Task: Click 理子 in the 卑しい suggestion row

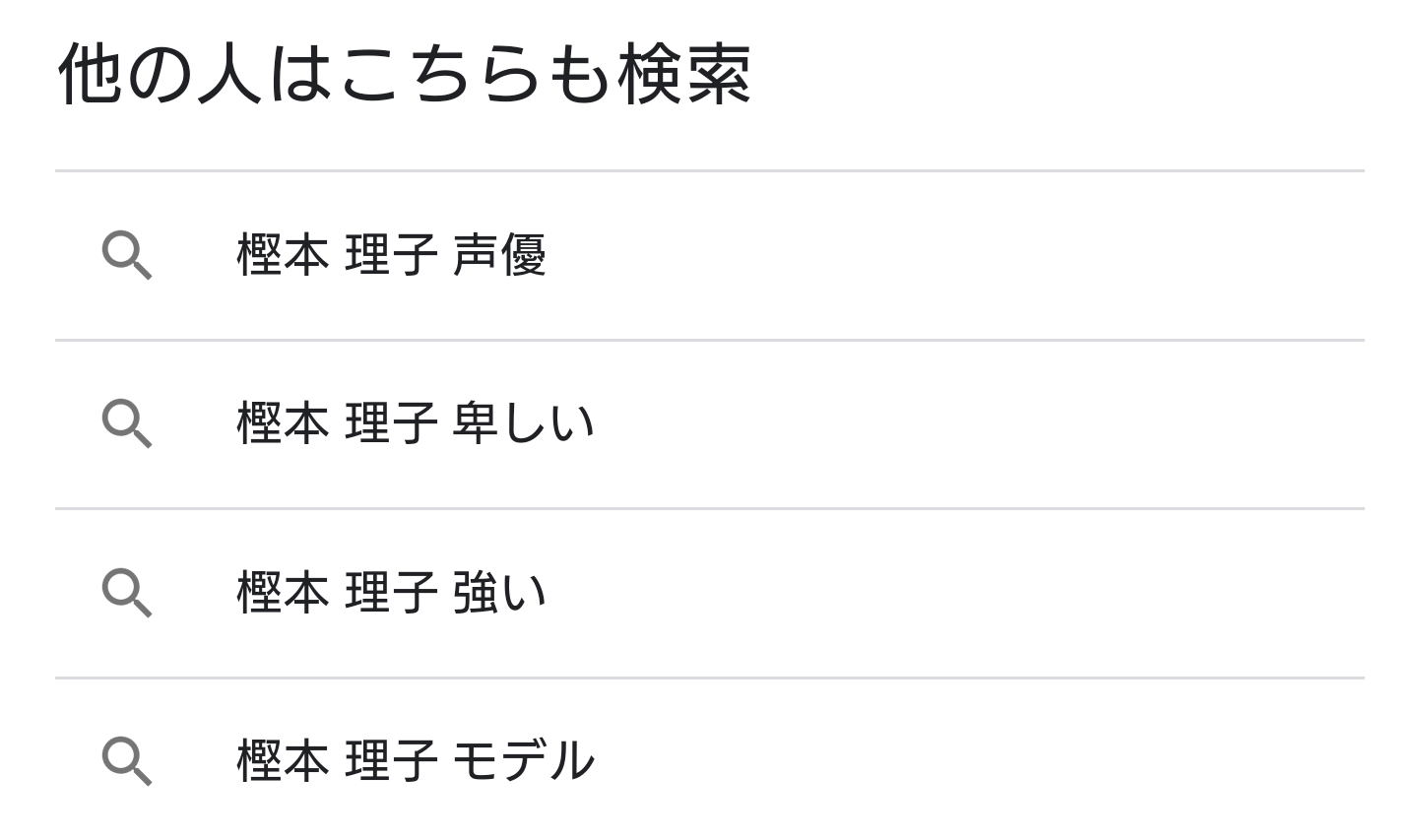Action: (391, 423)
